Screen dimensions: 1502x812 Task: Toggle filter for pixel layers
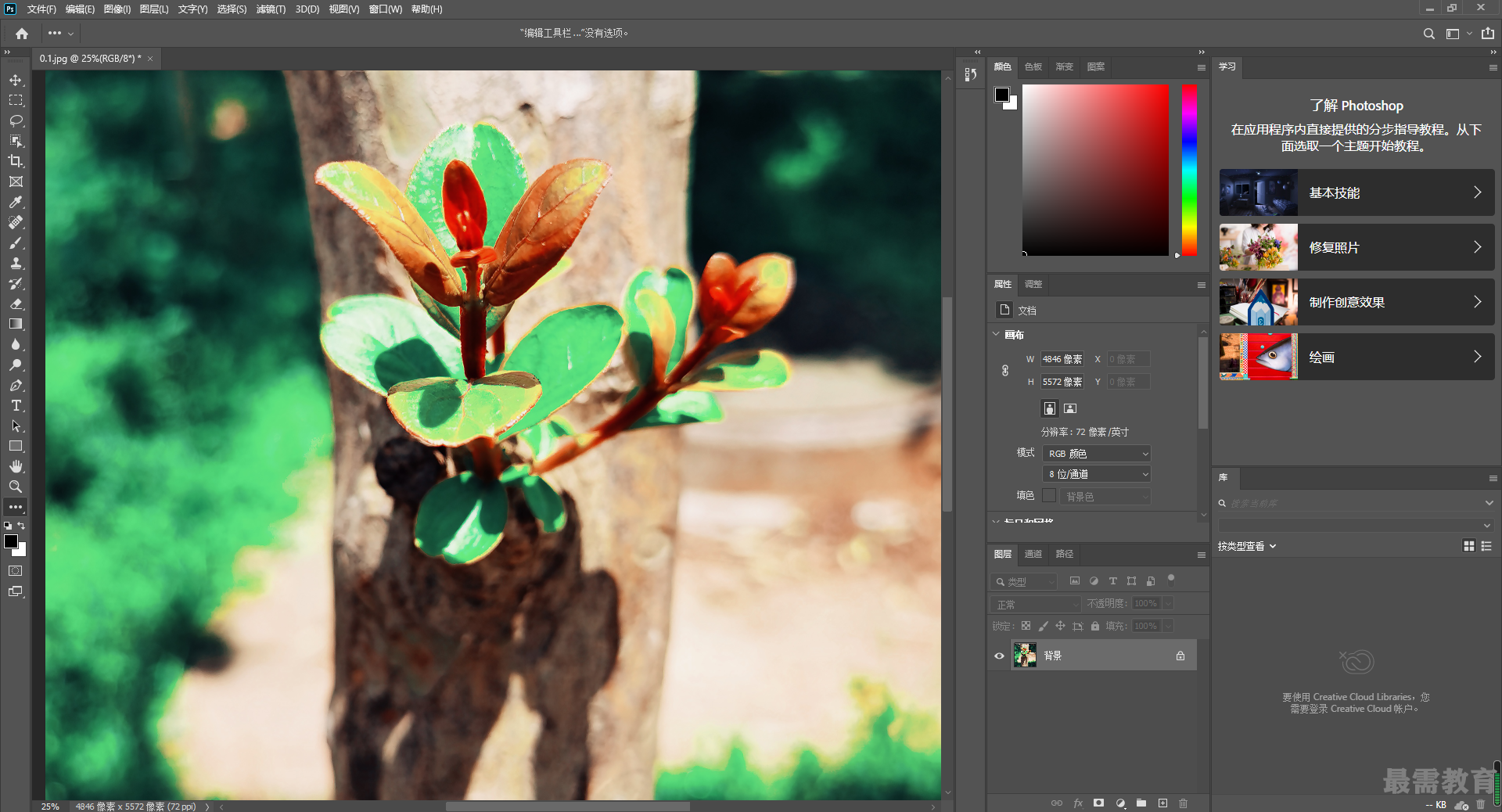coord(1075,581)
